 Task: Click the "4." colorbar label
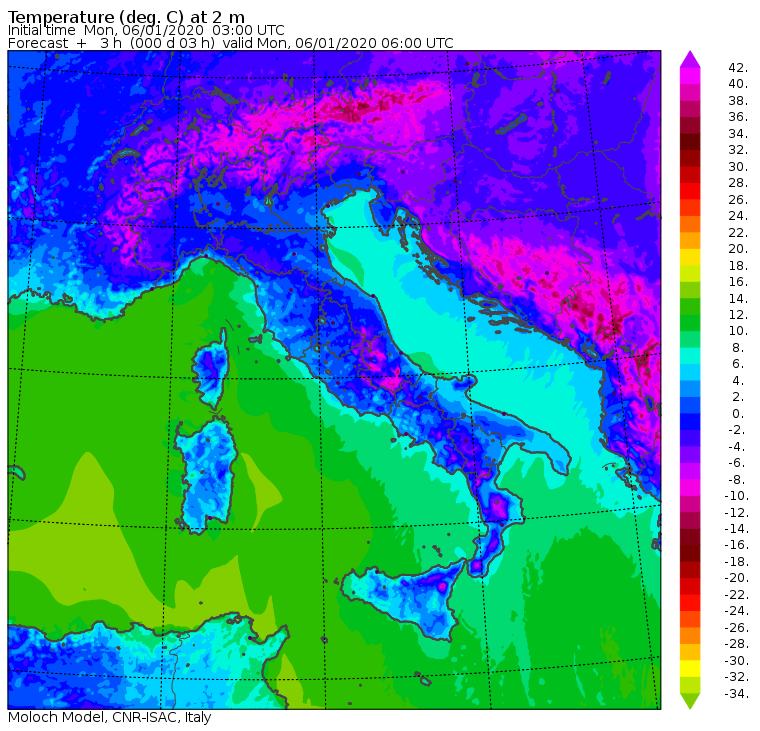click(738, 381)
